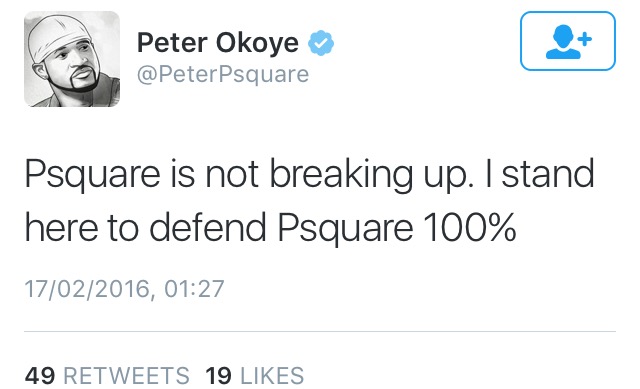Click the word RETWEETS label
This screenshot has width=640, height=389.
tap(127, 376)
